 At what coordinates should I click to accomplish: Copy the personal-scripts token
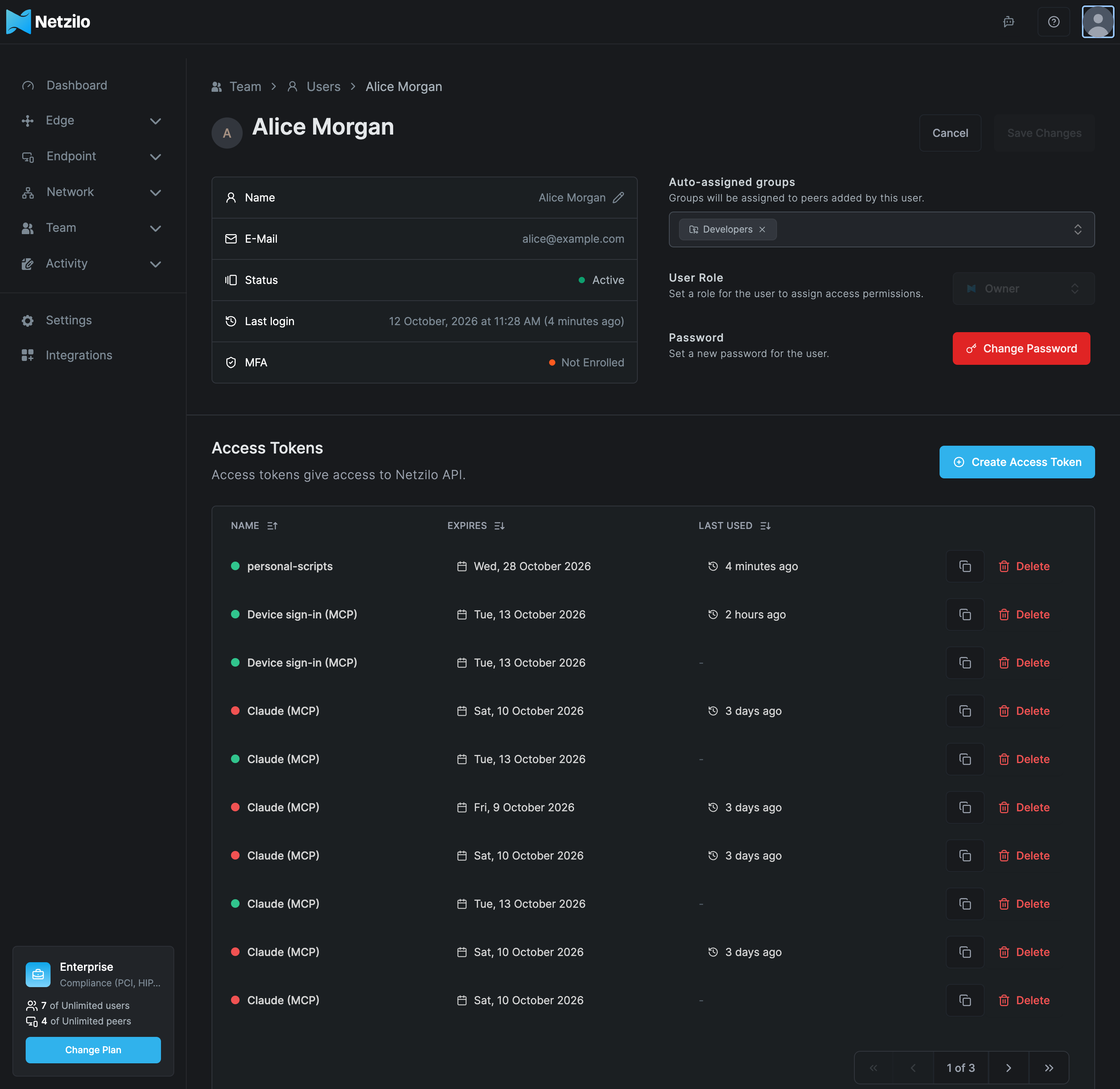coord(964,566)
